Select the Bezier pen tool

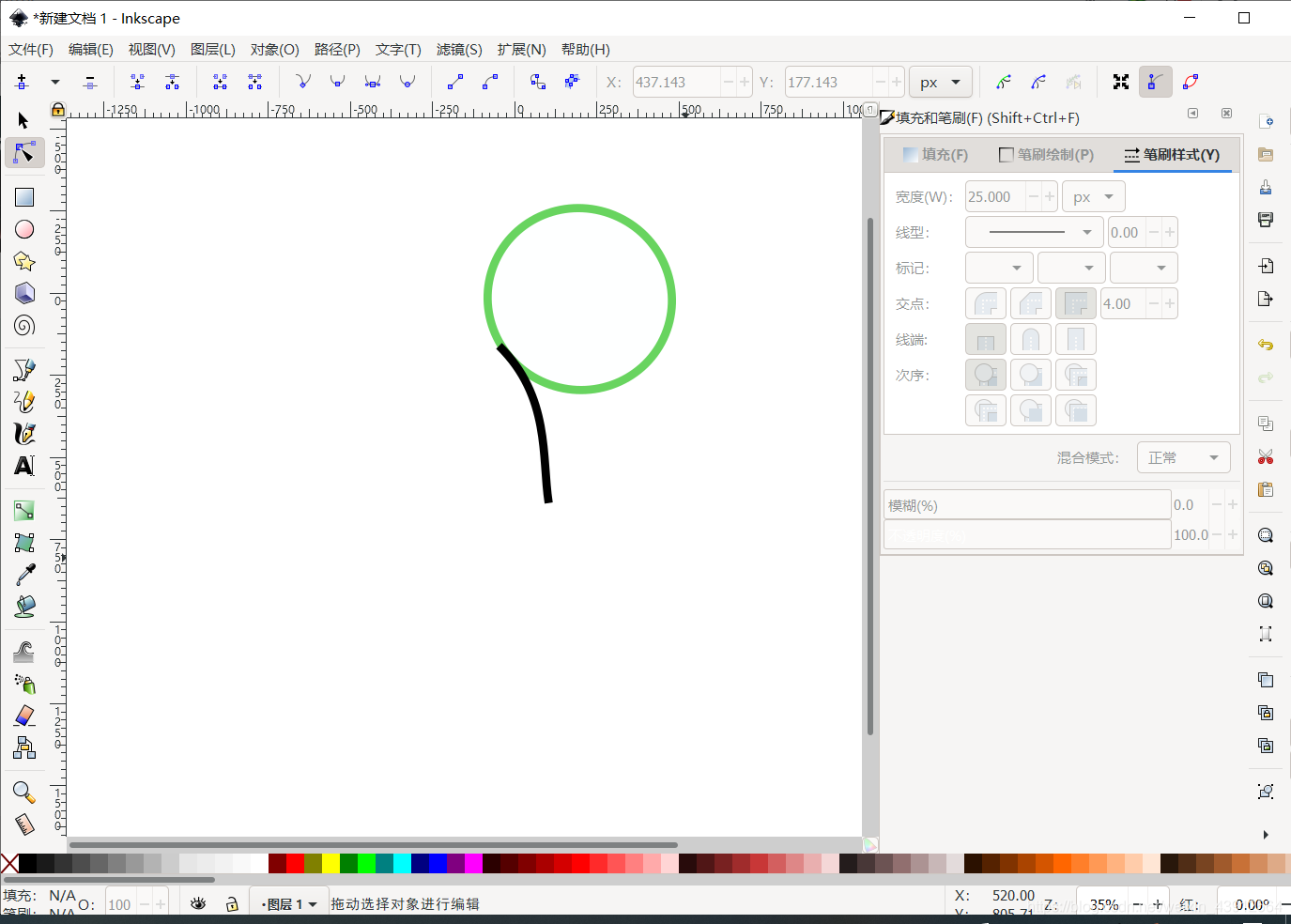click(x=24, y=370)
